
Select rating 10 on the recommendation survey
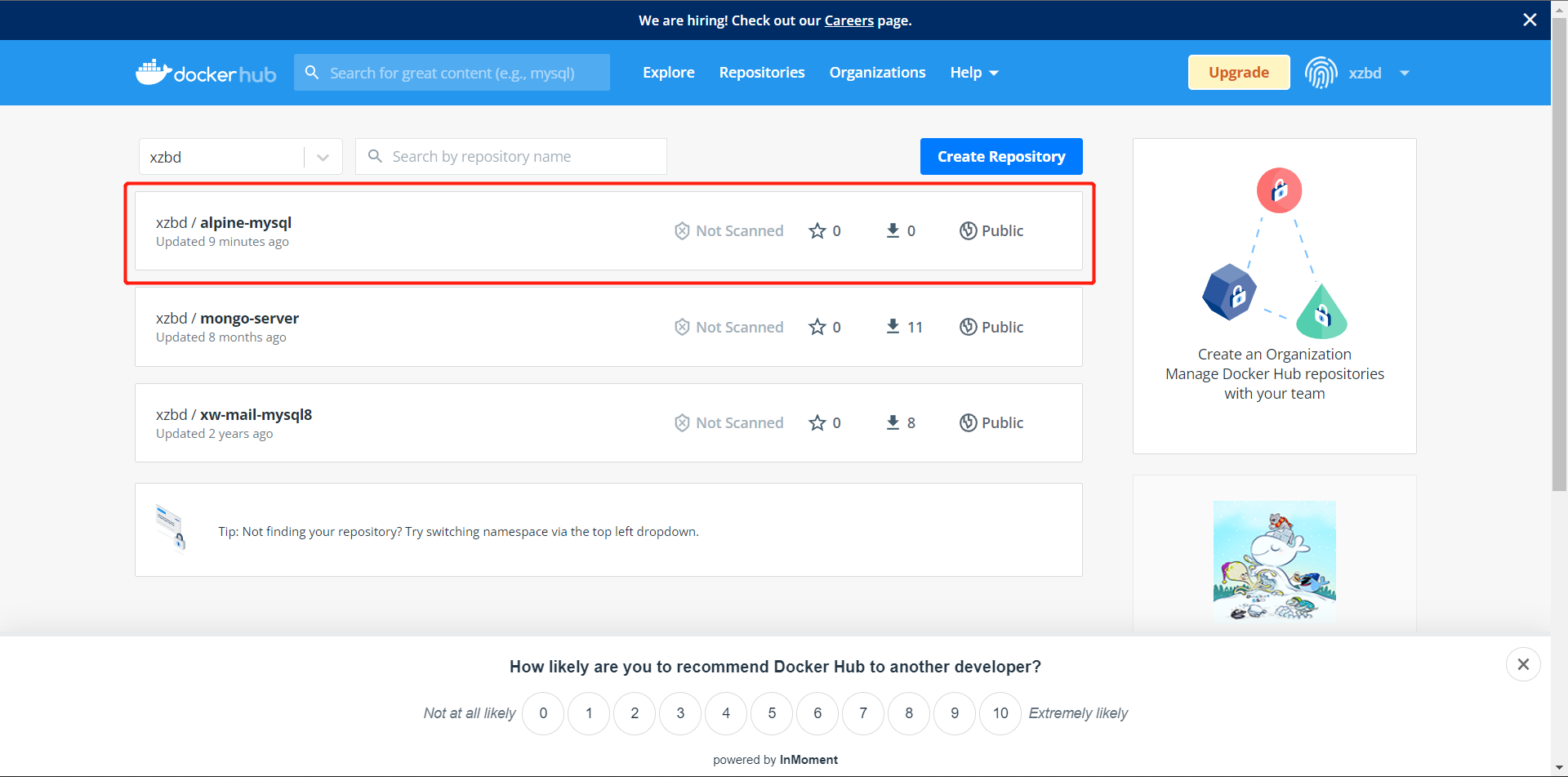tap(1000, 712)
